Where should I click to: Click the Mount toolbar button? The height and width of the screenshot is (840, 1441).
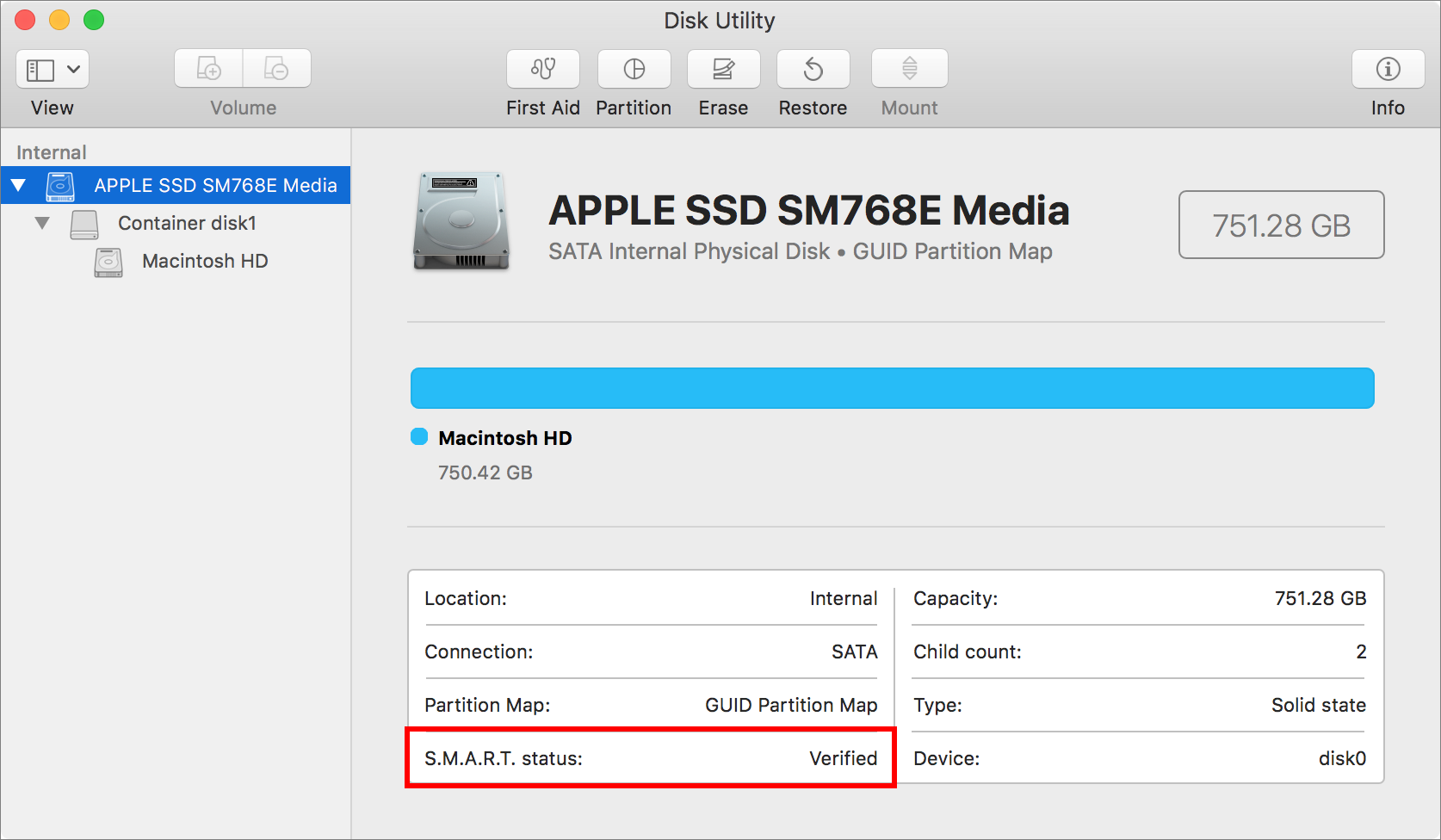coord(910,69)
